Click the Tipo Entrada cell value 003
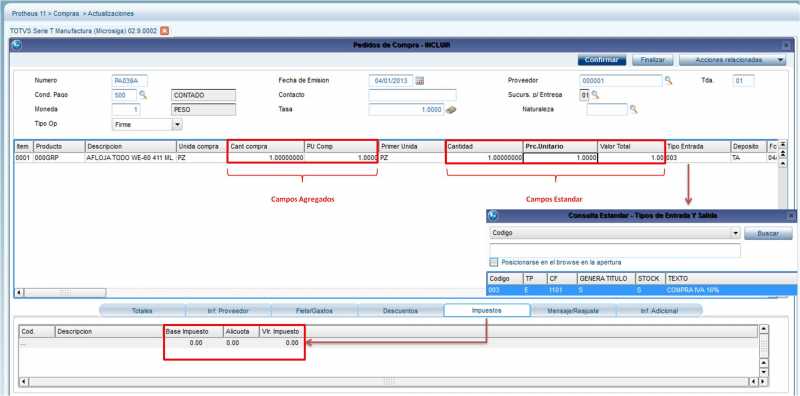The height and width of the screenshot is (396, 800). tap(697, 158)
